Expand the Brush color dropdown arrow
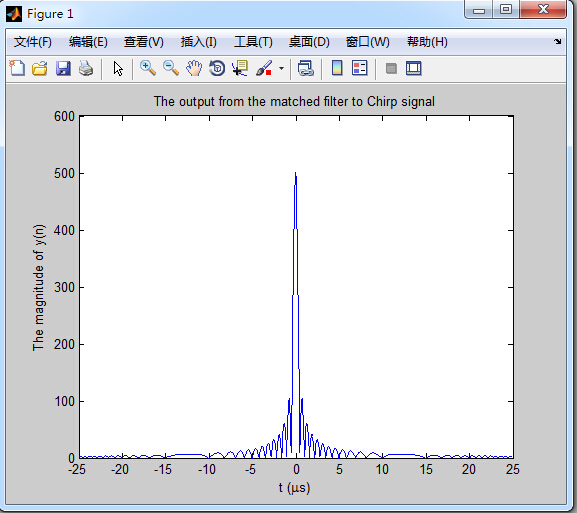Viewport: 577px width, 513px height. click(x=282, y=68)
